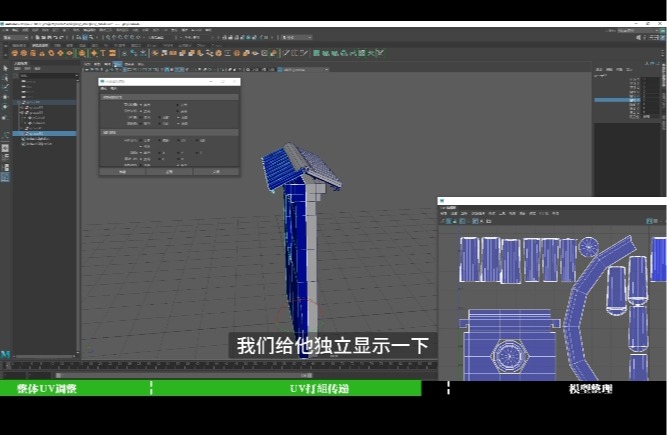Create a polygon cylinder from the shelf
667x435 pixels.
(33, 53)
